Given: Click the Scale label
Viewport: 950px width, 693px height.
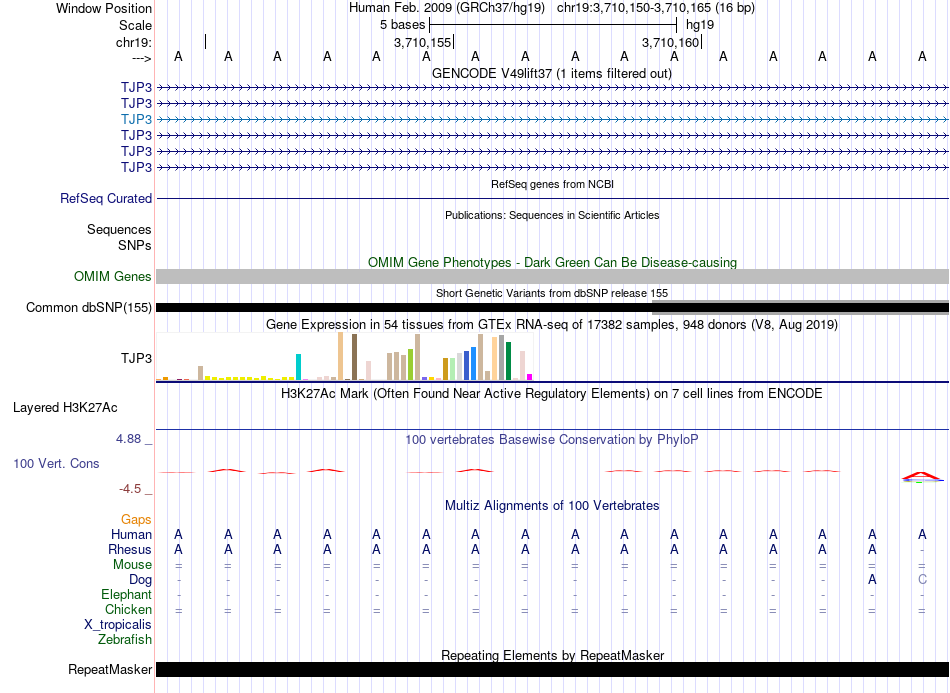Looking at the screenshot, I should click(x=135, y=25).
